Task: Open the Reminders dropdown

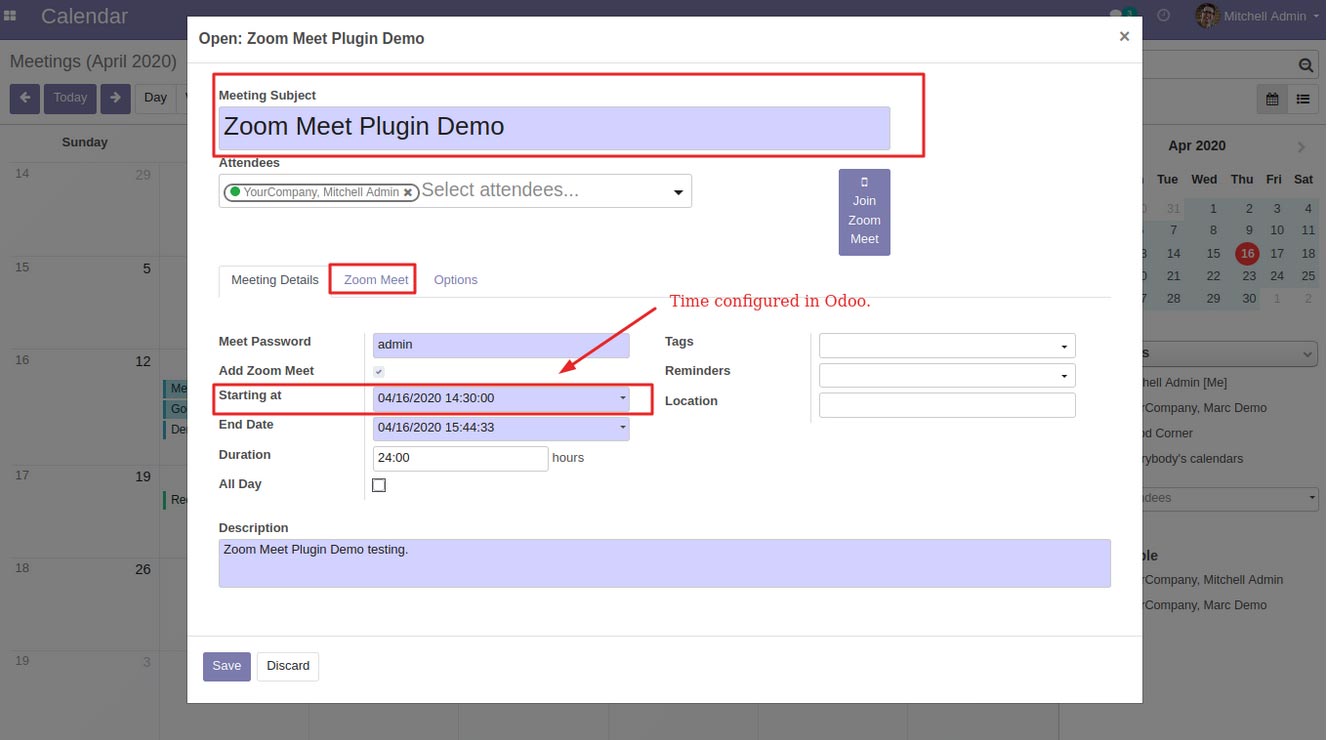Action: [947, 375]
